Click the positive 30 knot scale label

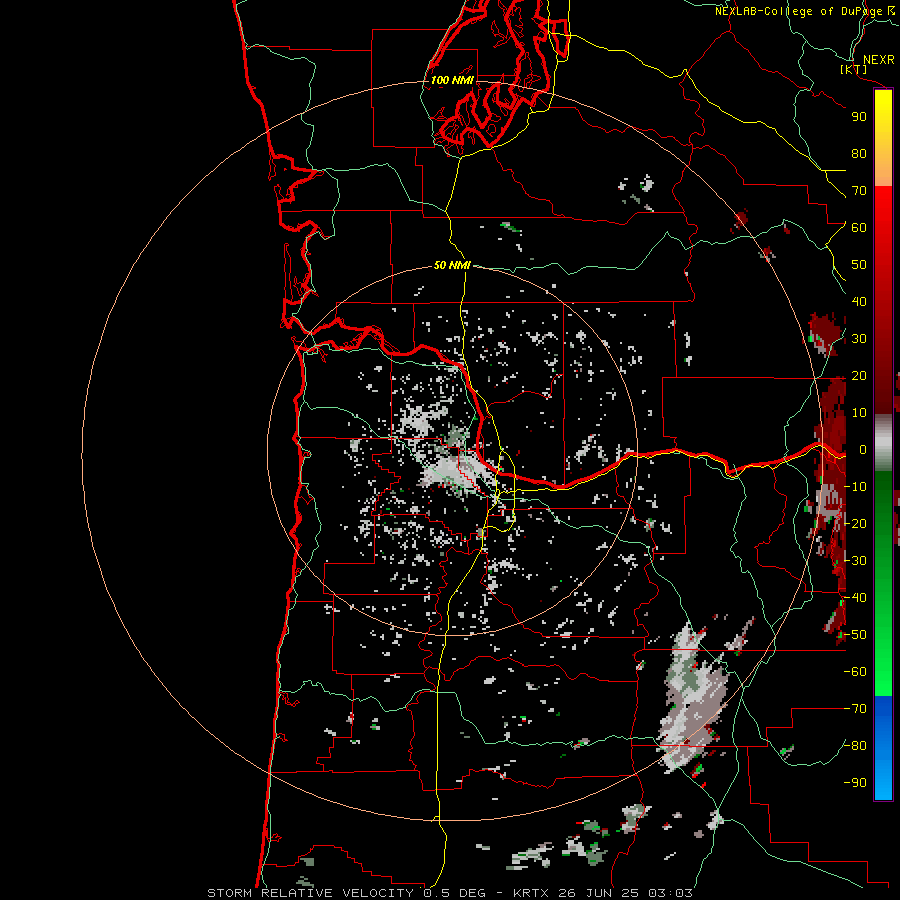pyautogui.click(x=859, y=339)
